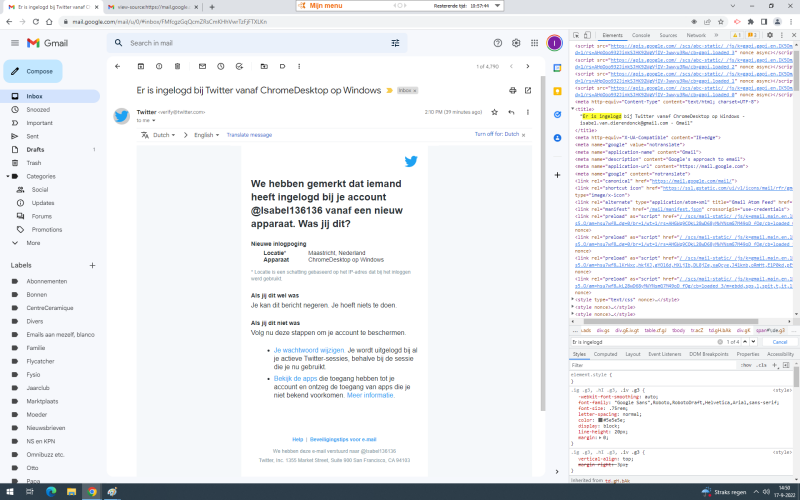800x500 pixels.
Task: Open the Computed styles tab
Action: 606,354
